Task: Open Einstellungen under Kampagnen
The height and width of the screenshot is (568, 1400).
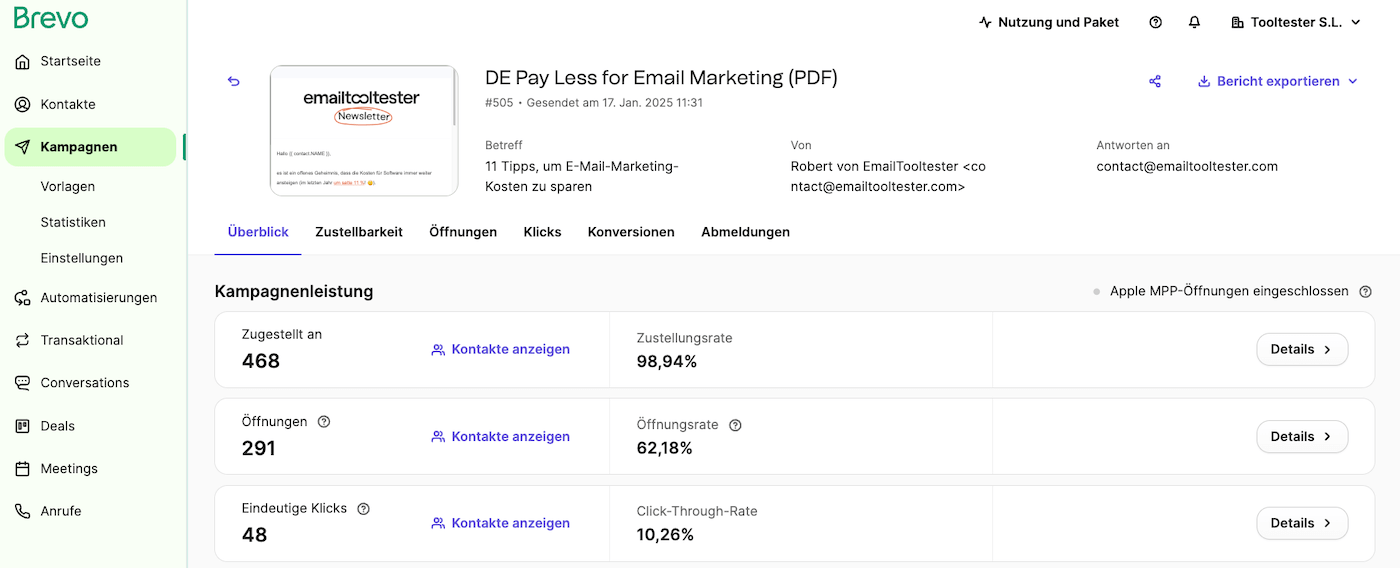Action: [x=82, y=258]
